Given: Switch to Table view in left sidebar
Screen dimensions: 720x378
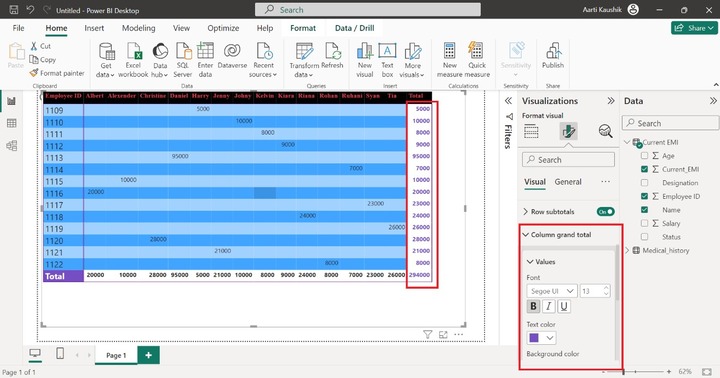Looking at the screenshot, I should [x=11, y=123].
